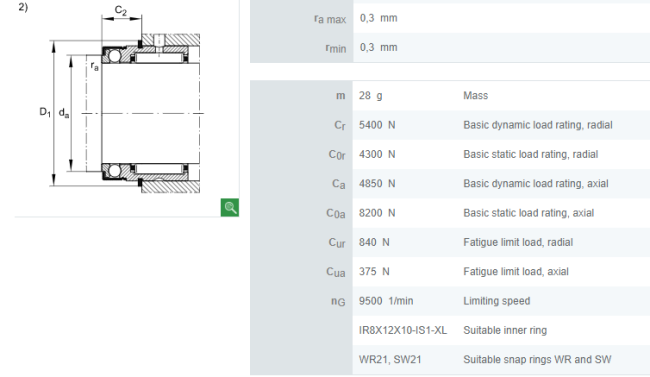Click the Cur symbol cell

coord(337,243)
